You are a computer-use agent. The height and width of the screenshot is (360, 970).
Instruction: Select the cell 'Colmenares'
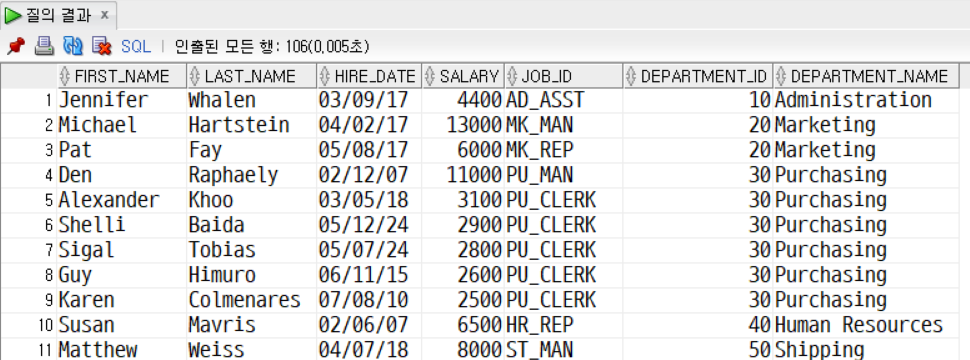pos(251,299)
